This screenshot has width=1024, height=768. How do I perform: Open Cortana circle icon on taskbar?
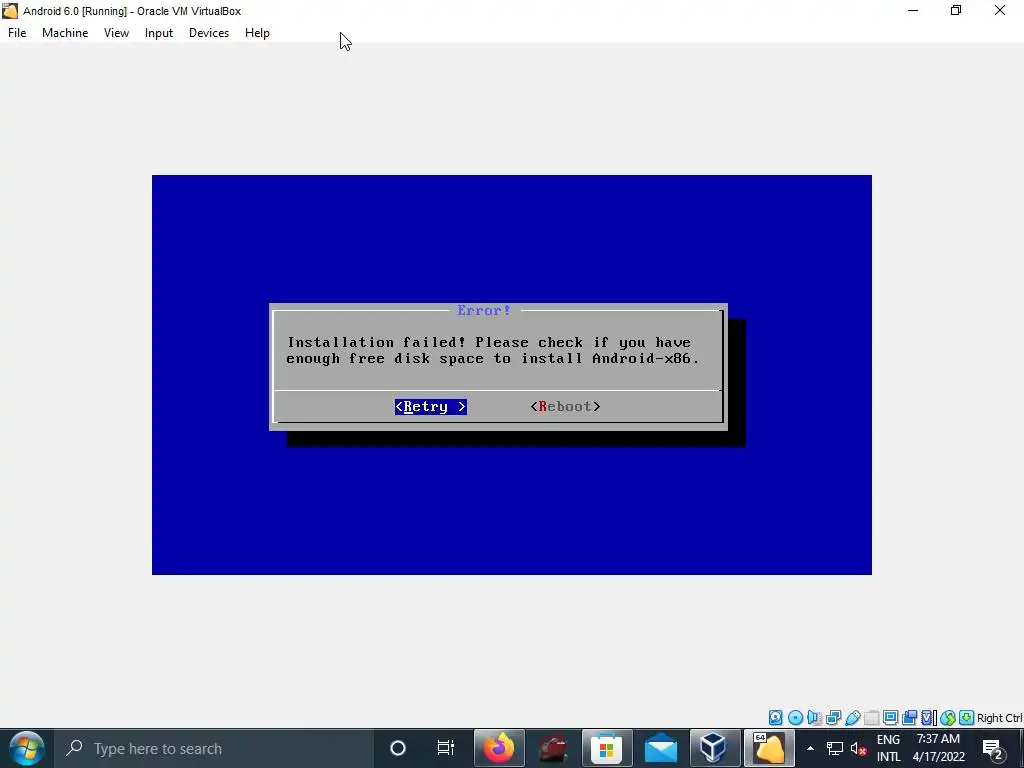398,748
